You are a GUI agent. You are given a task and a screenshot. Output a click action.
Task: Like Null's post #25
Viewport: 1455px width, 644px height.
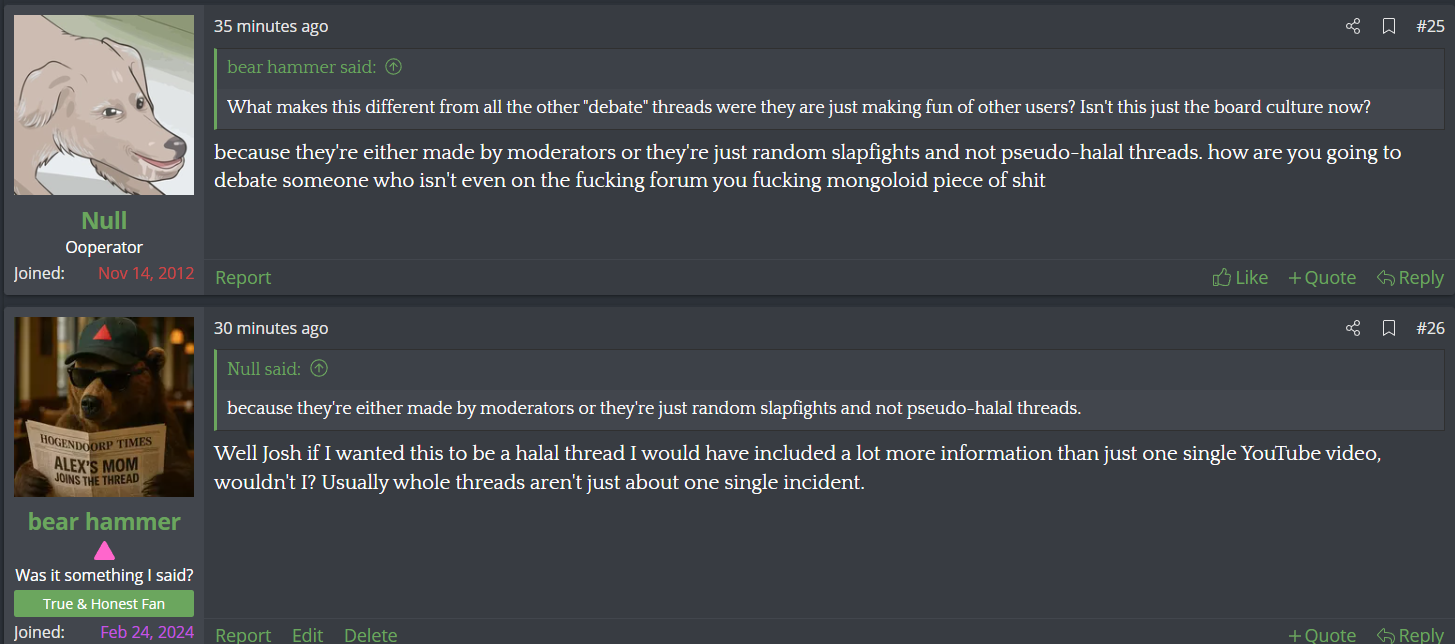click(x=1240, y=277)
